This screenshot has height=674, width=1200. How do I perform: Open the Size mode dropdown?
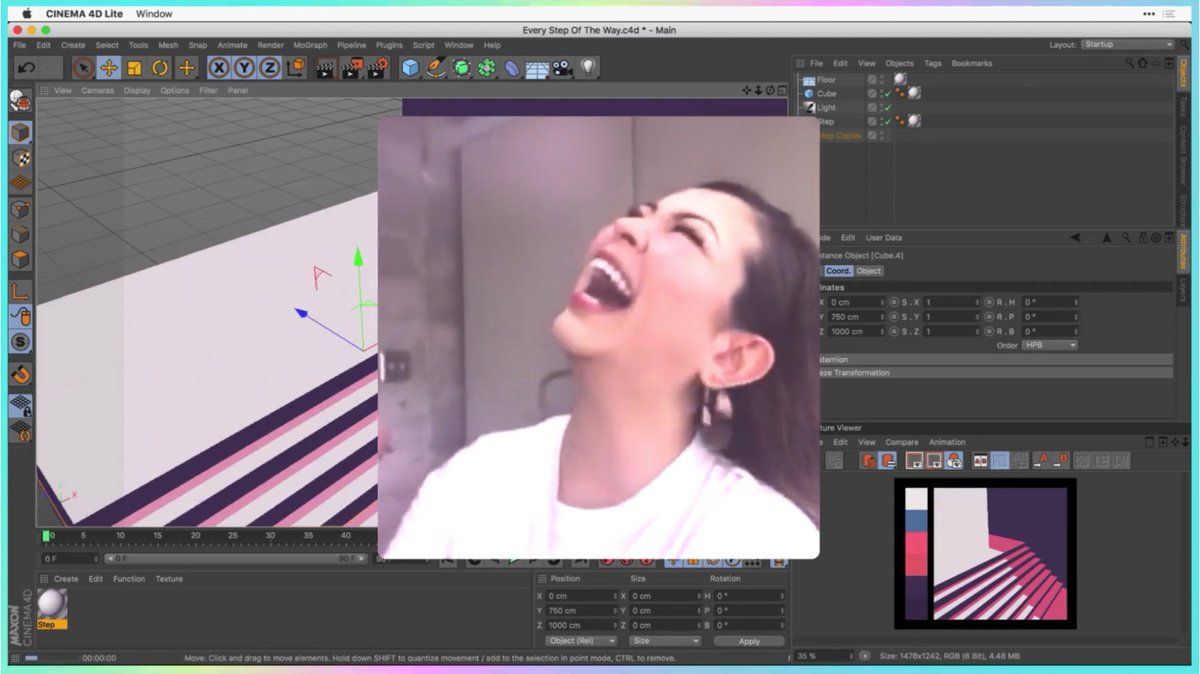tap(665, 641)
